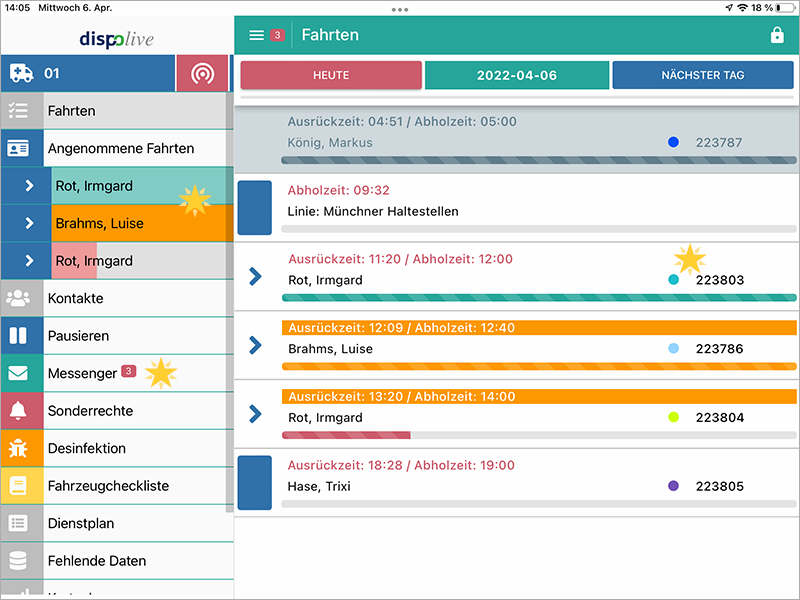Tap the Desinfektion bug icon
The height and width of the screenshot is (600, 800).
[19, 449]
